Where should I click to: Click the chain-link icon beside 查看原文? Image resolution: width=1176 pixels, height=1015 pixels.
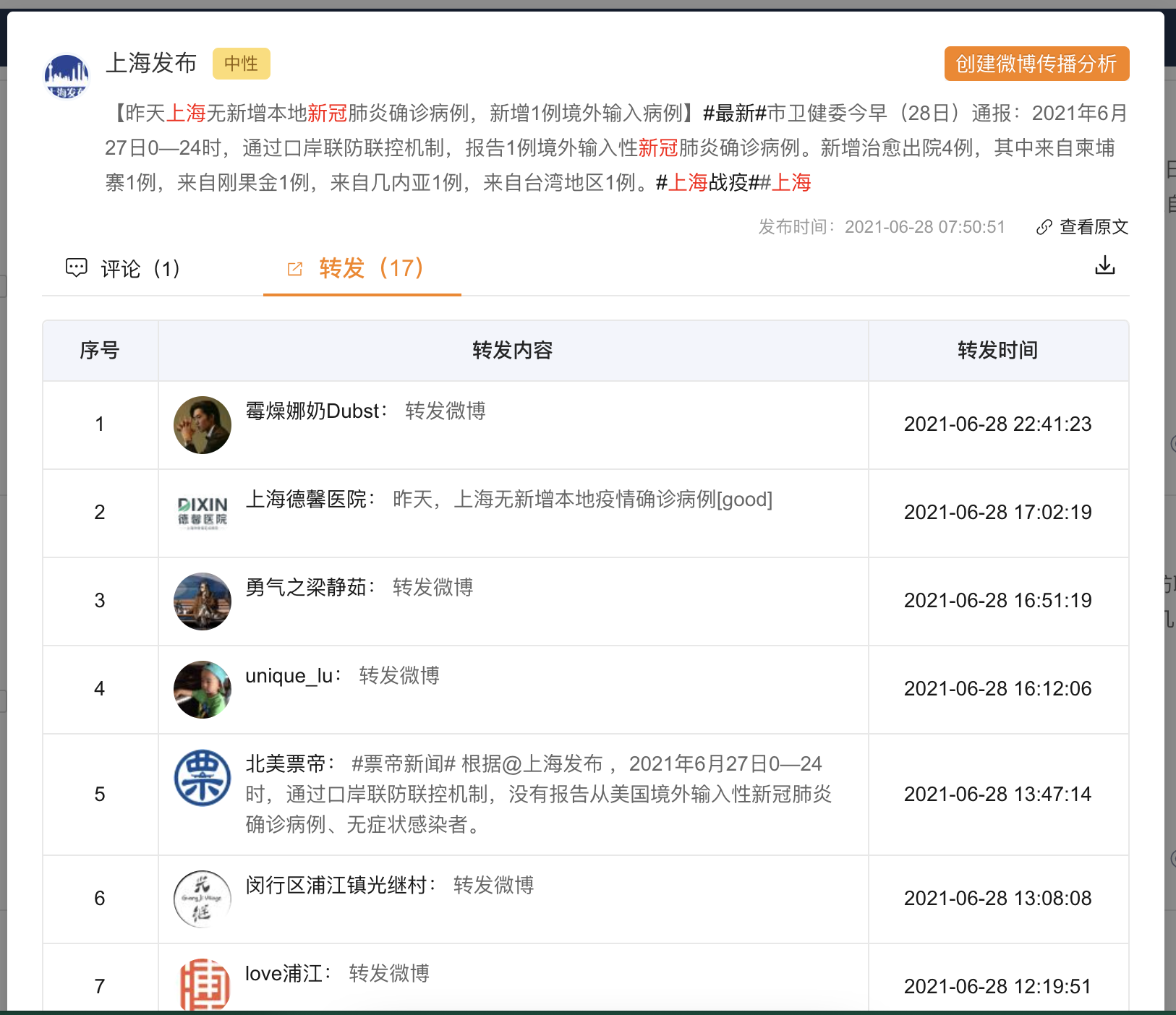(x=1044, y=227)
